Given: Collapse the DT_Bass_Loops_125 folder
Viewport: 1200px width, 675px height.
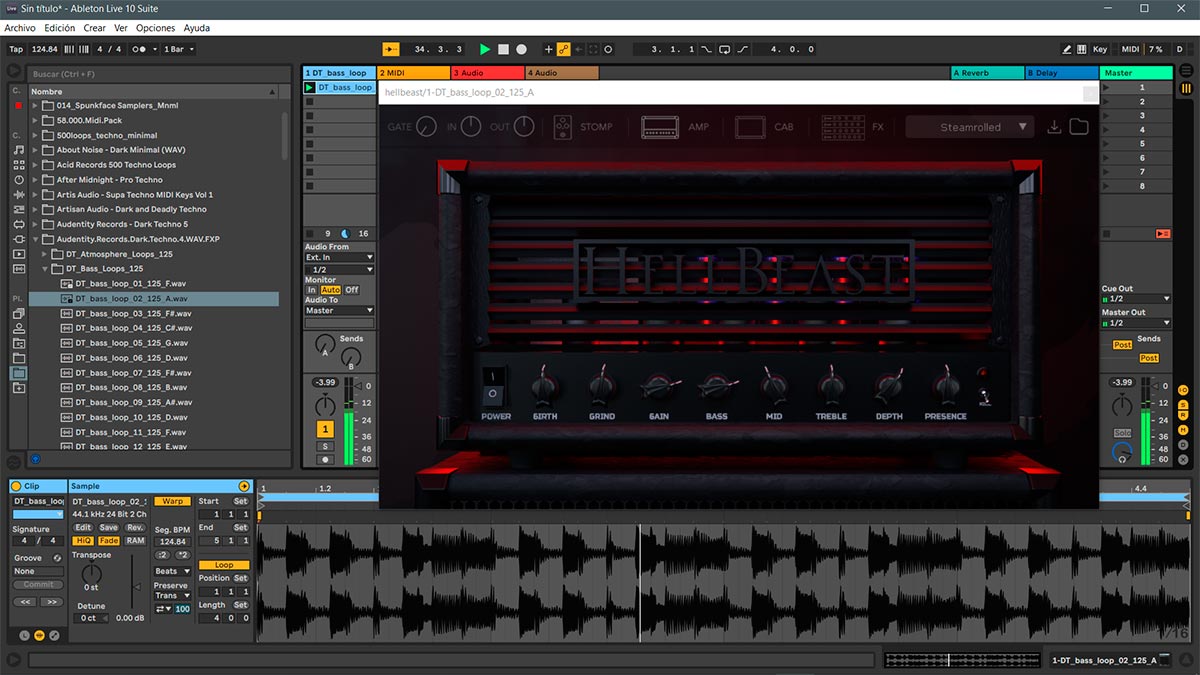Looking at the screenshot, I should (46, 269).
